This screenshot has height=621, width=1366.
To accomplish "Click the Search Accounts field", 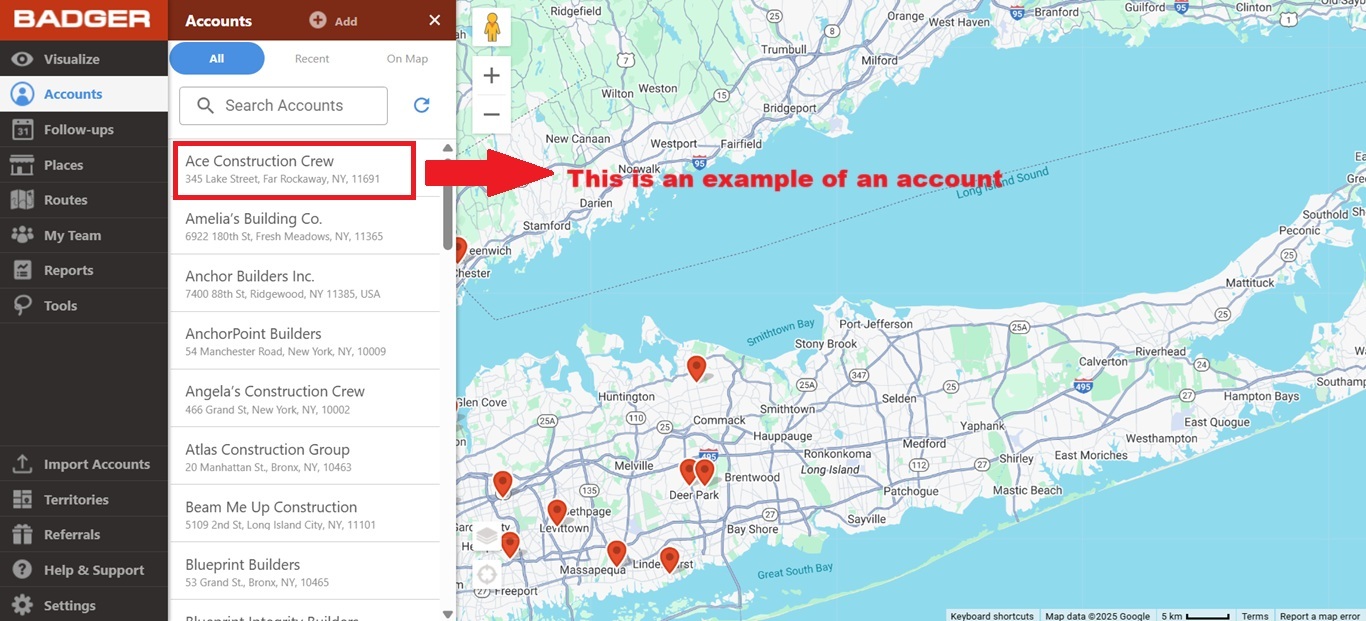I will pos(284,106).
